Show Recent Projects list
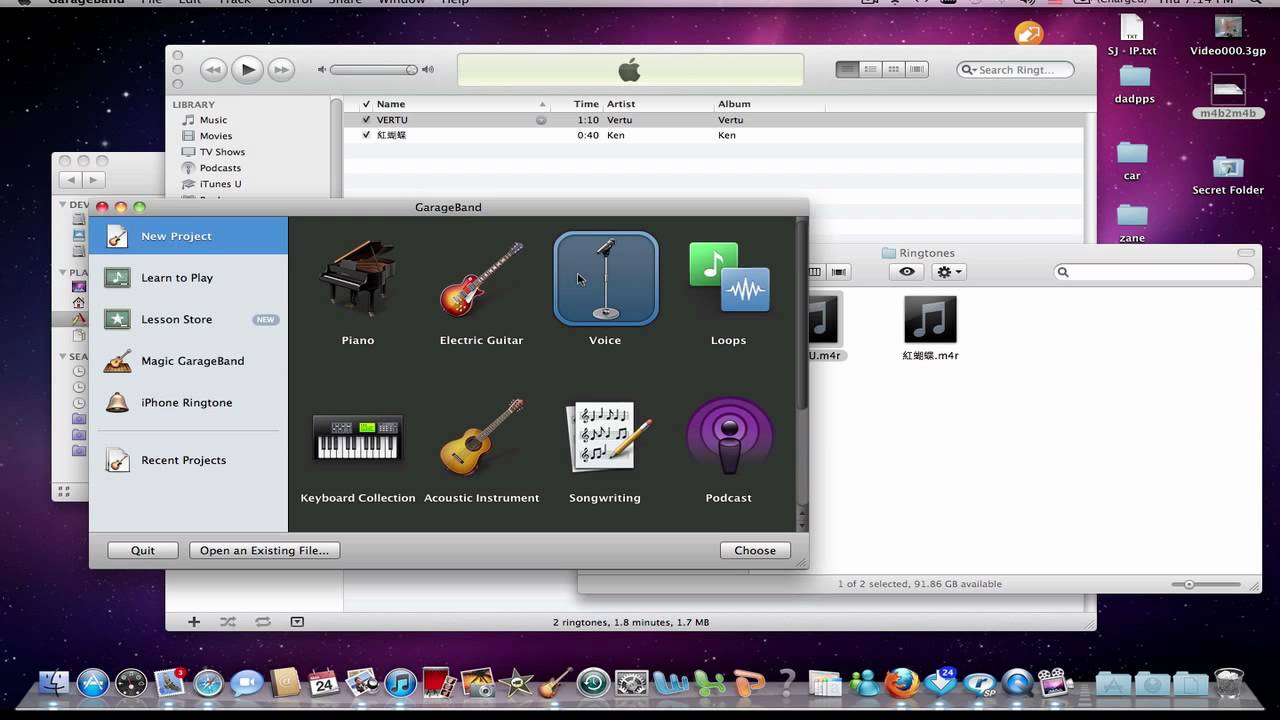This screenshot has width=1280, height=720. click(x=188, y=460)
